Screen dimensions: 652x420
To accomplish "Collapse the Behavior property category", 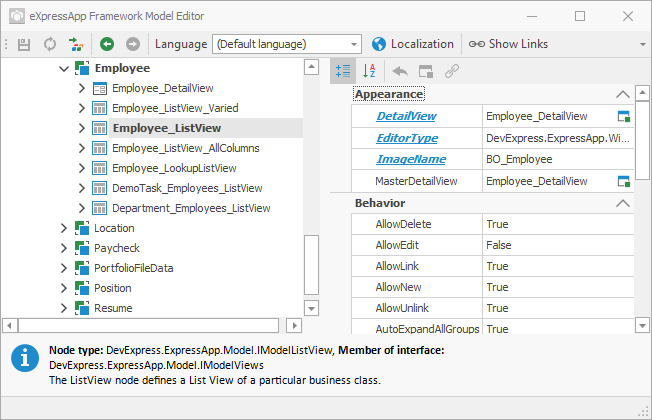I will tap(622, 203).
